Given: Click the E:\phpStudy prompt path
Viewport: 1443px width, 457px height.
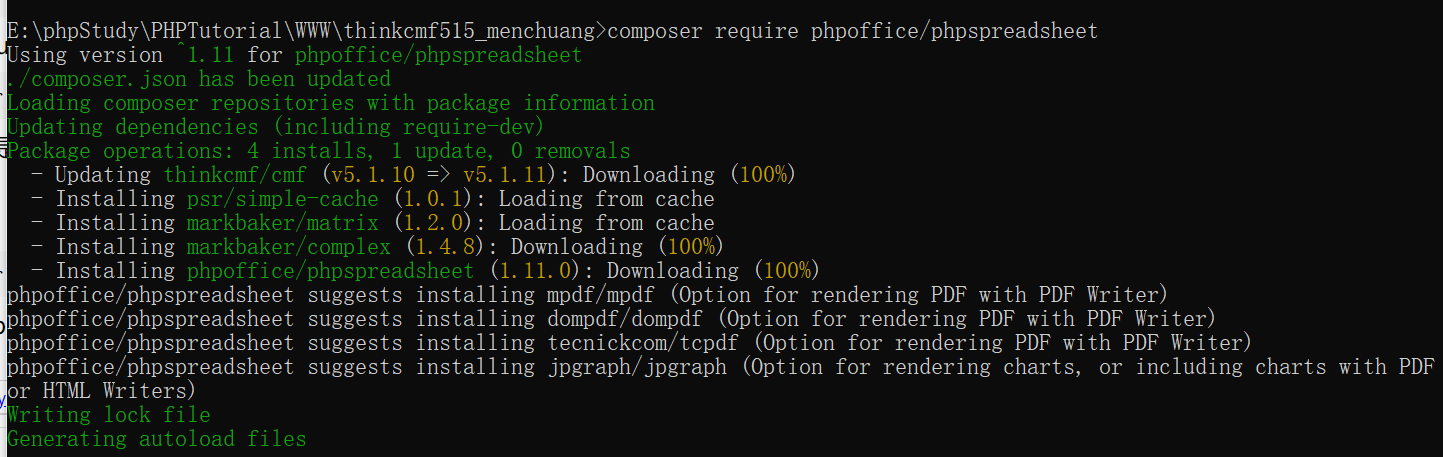Looking at the screenshot, I should coord(300,31).
